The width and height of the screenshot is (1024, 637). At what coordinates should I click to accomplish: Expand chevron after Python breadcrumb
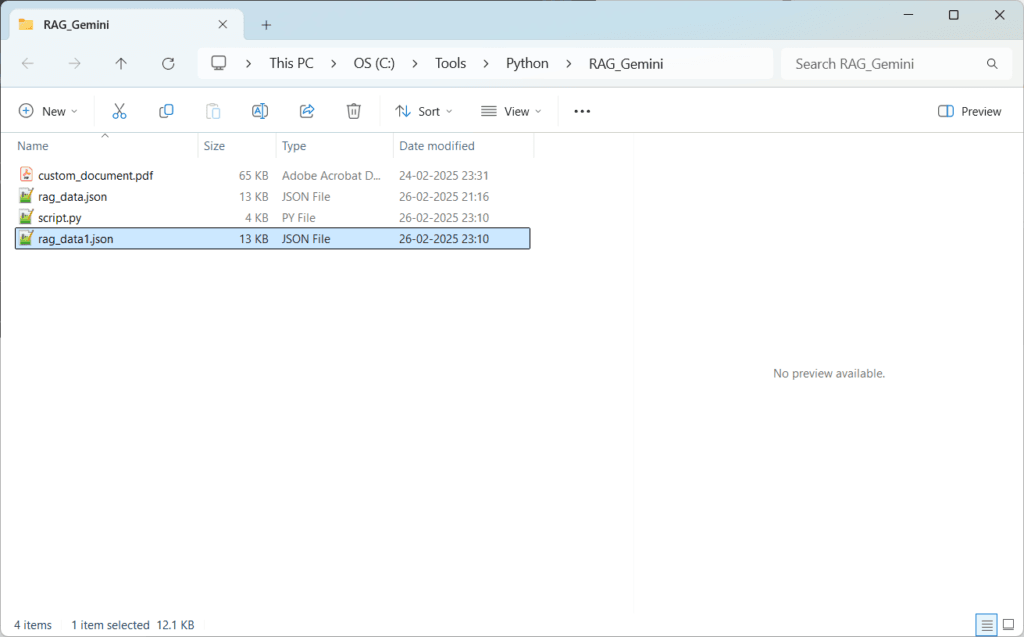point(569,63)
